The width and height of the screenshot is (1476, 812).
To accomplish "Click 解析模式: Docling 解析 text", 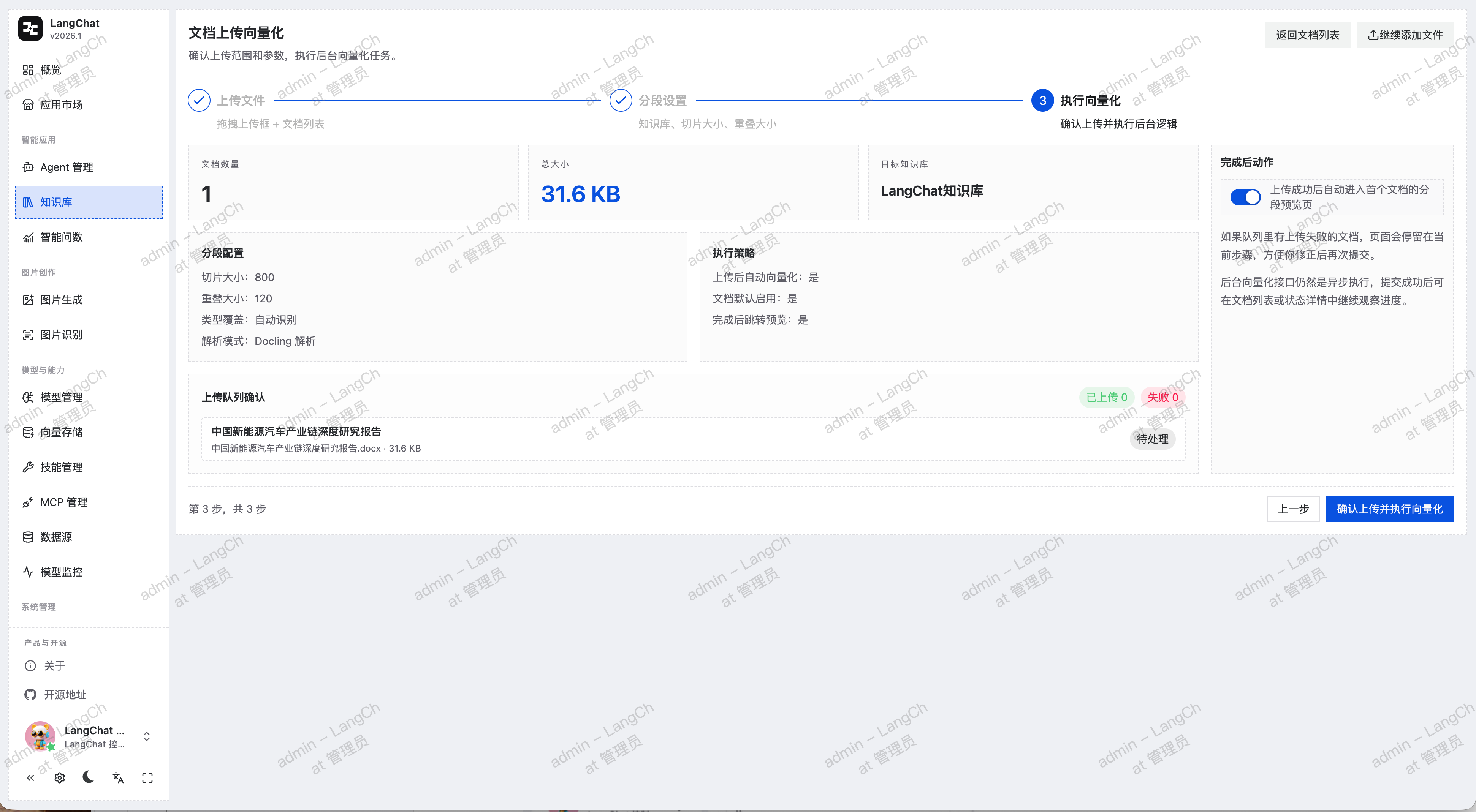I will tap(258, 341).
